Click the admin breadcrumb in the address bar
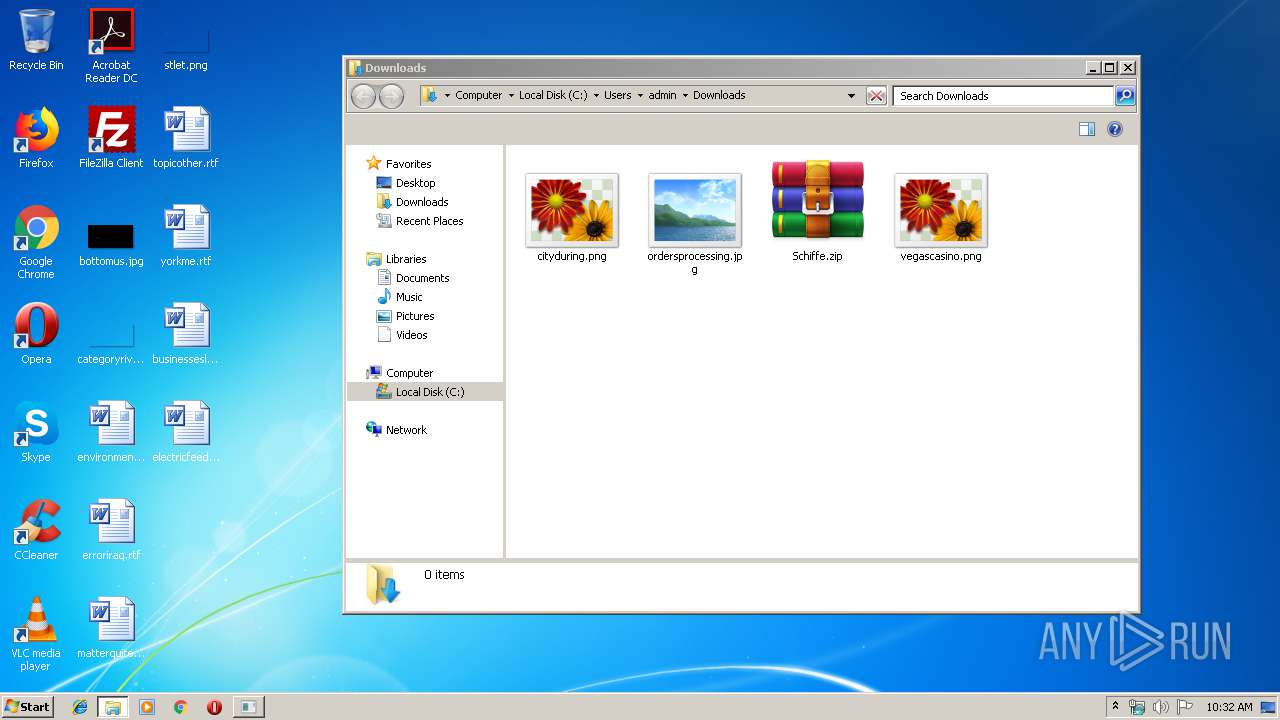1280x720 pixels. click(x=662, y=96)
